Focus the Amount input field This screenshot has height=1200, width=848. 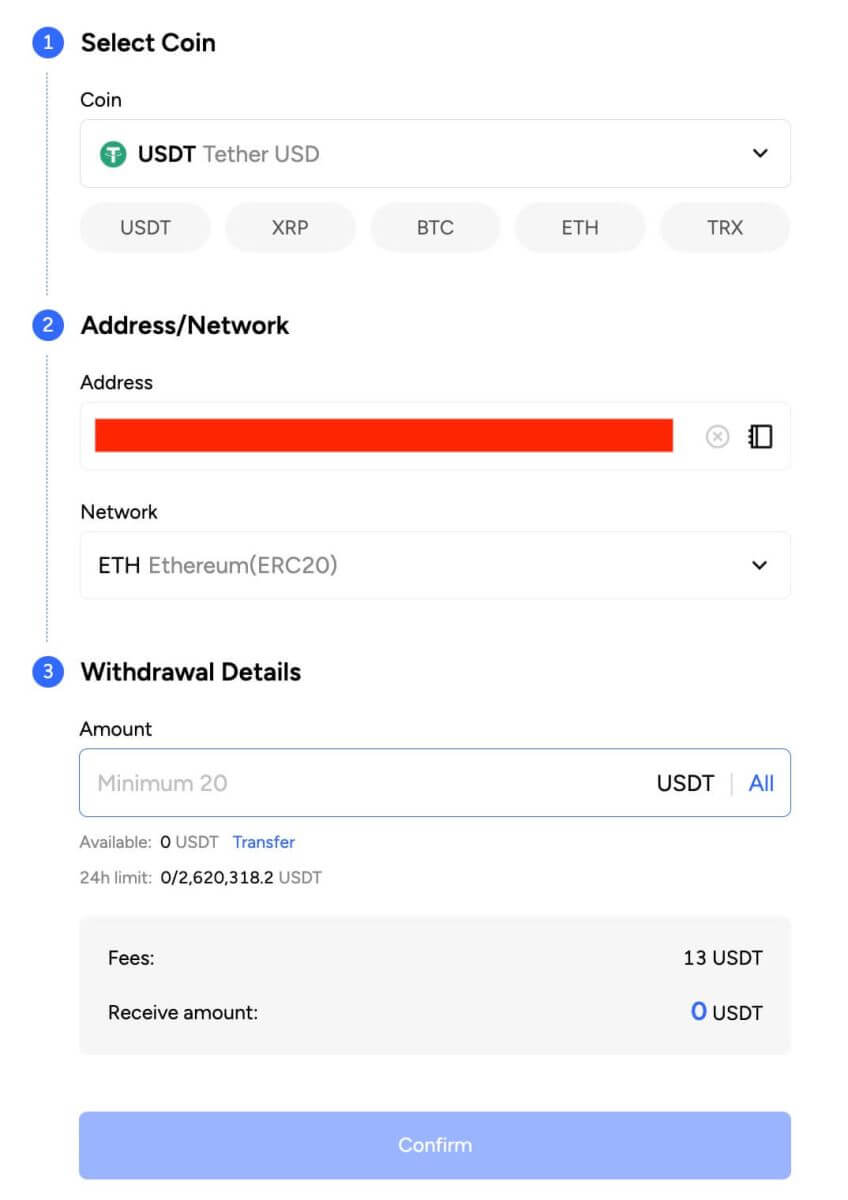pos(360,783)
